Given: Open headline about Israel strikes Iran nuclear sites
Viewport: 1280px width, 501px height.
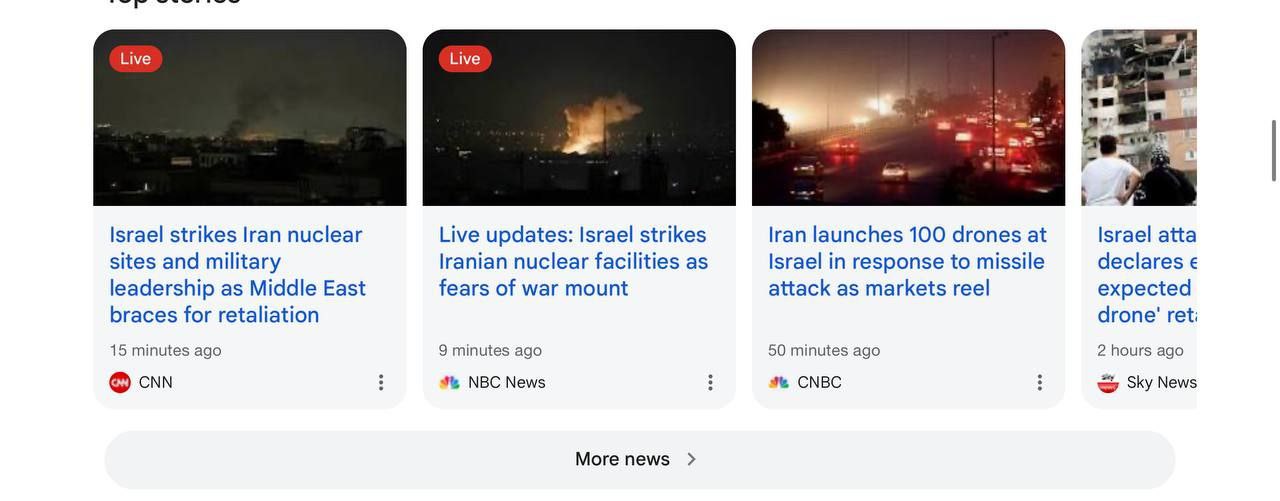Looking at the screenshot, I should click(238, 274).
